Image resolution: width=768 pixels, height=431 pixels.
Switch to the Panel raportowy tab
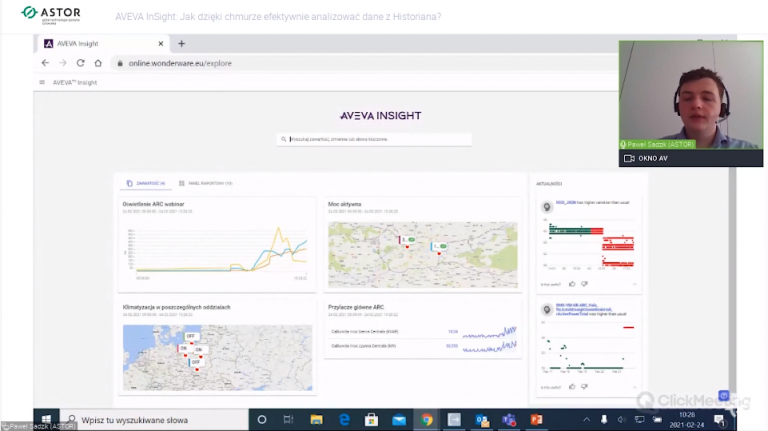(x=206, y=184)
